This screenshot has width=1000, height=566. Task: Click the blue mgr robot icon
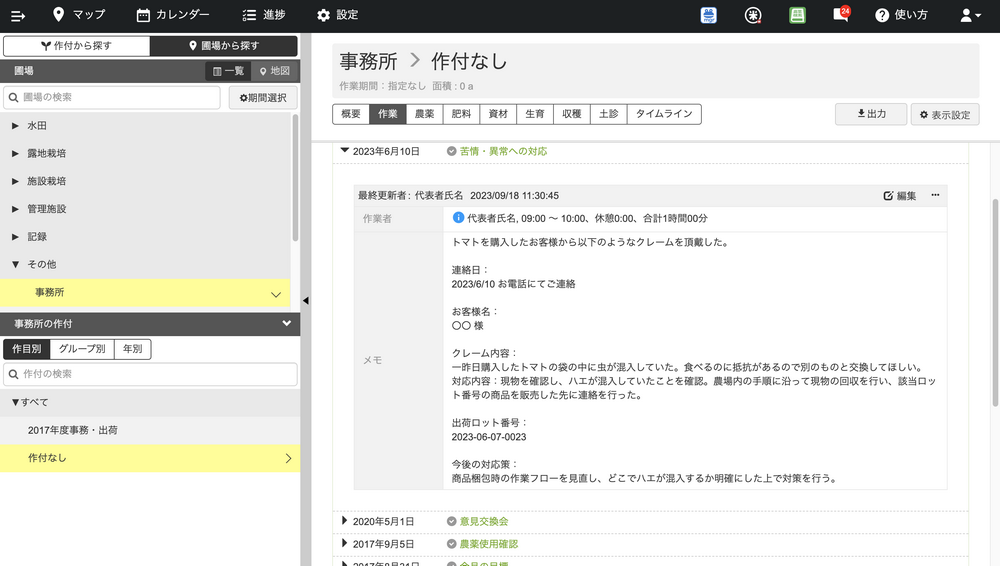709,15
